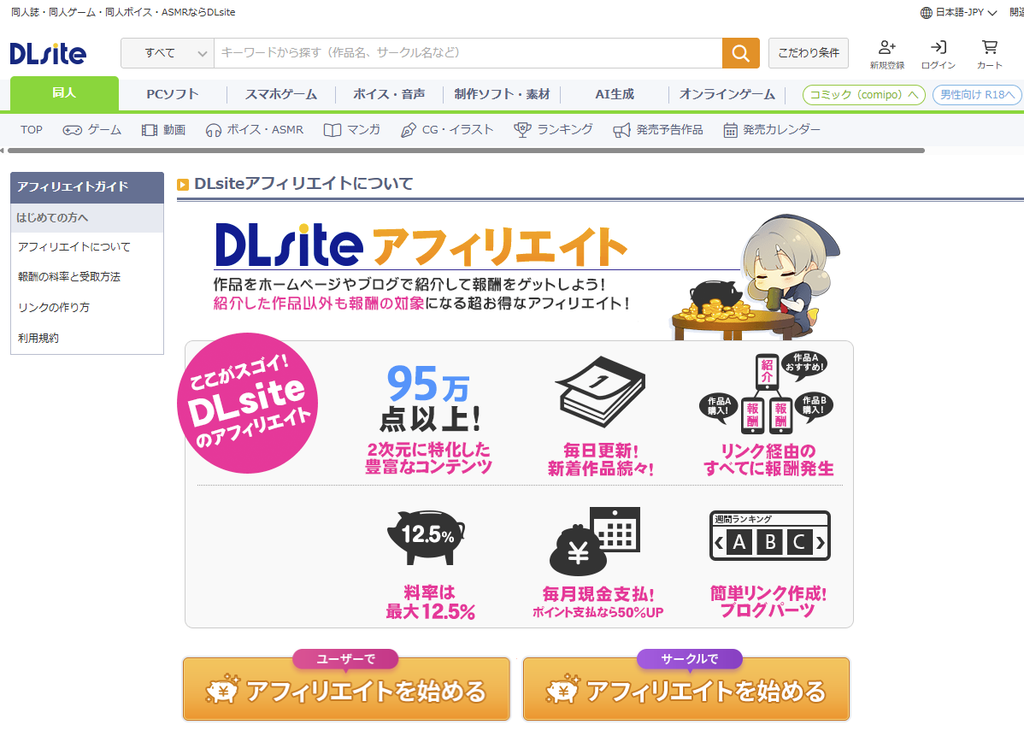Open 利用規約 sidebar link
Image resolution: width=1024 pixels, height=743 pixels.
(x=38, y=338)
